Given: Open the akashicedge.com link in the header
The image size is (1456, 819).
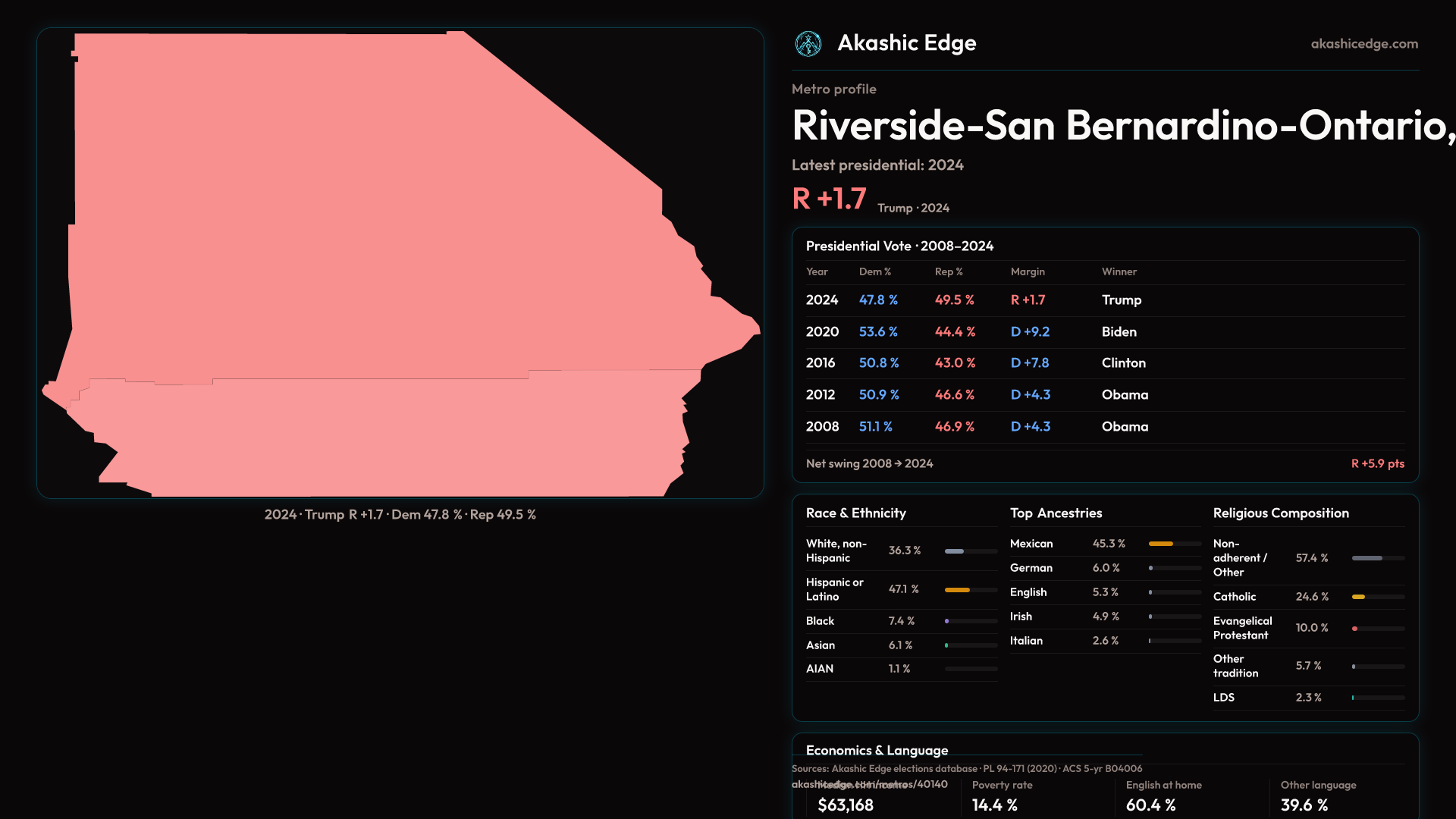Looking at the screenshot, I should tap(1363, 44).
